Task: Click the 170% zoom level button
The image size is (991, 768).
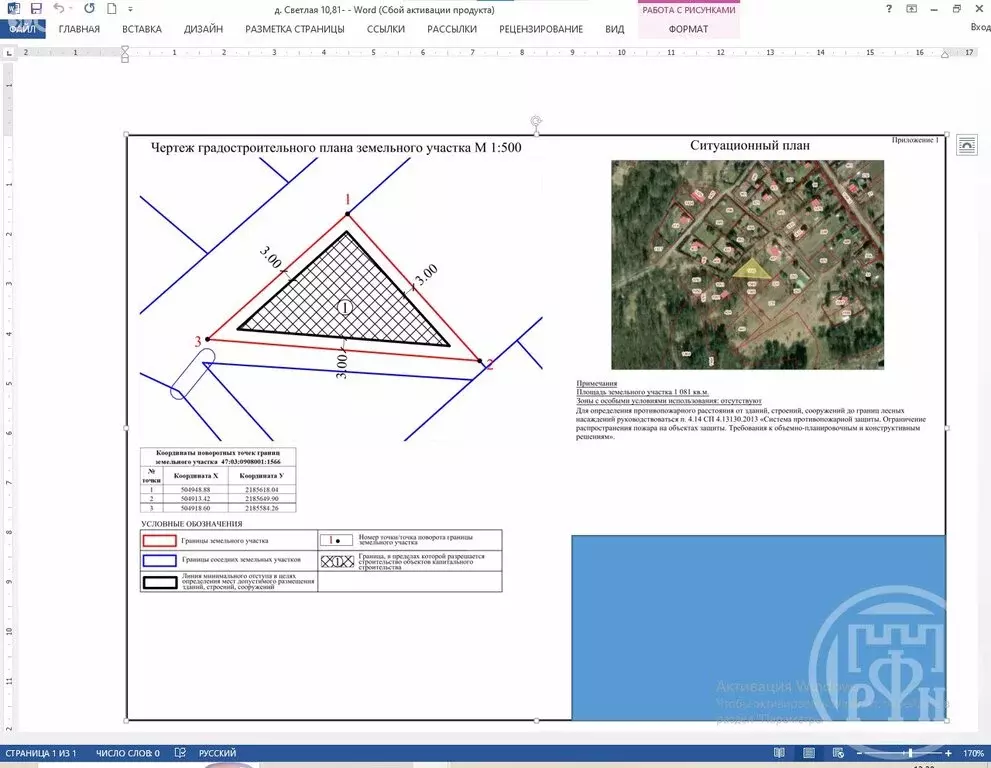Action: point(973,753)
